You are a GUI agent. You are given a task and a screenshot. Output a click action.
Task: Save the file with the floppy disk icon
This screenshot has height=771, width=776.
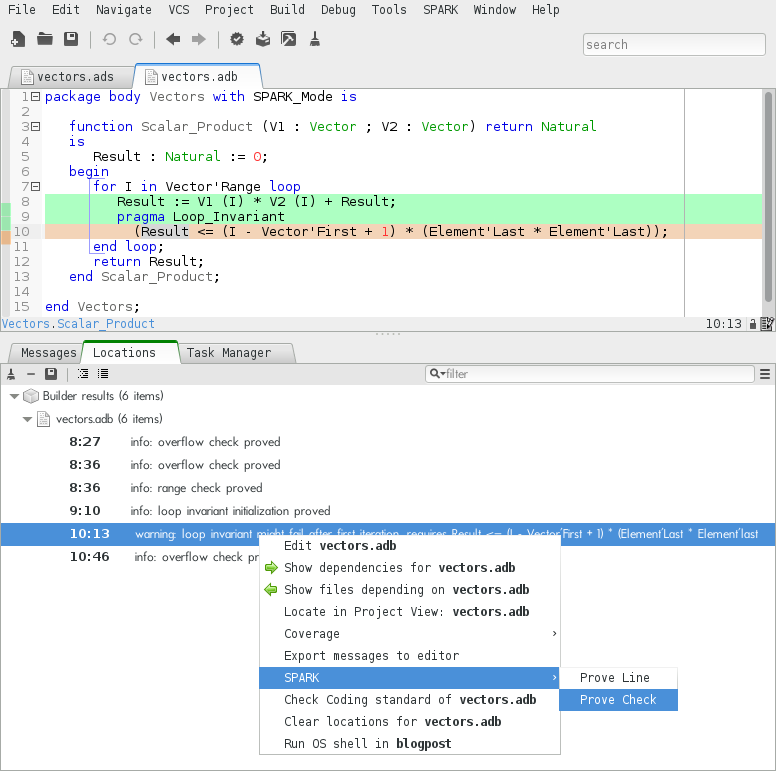(x=70, y=40)
